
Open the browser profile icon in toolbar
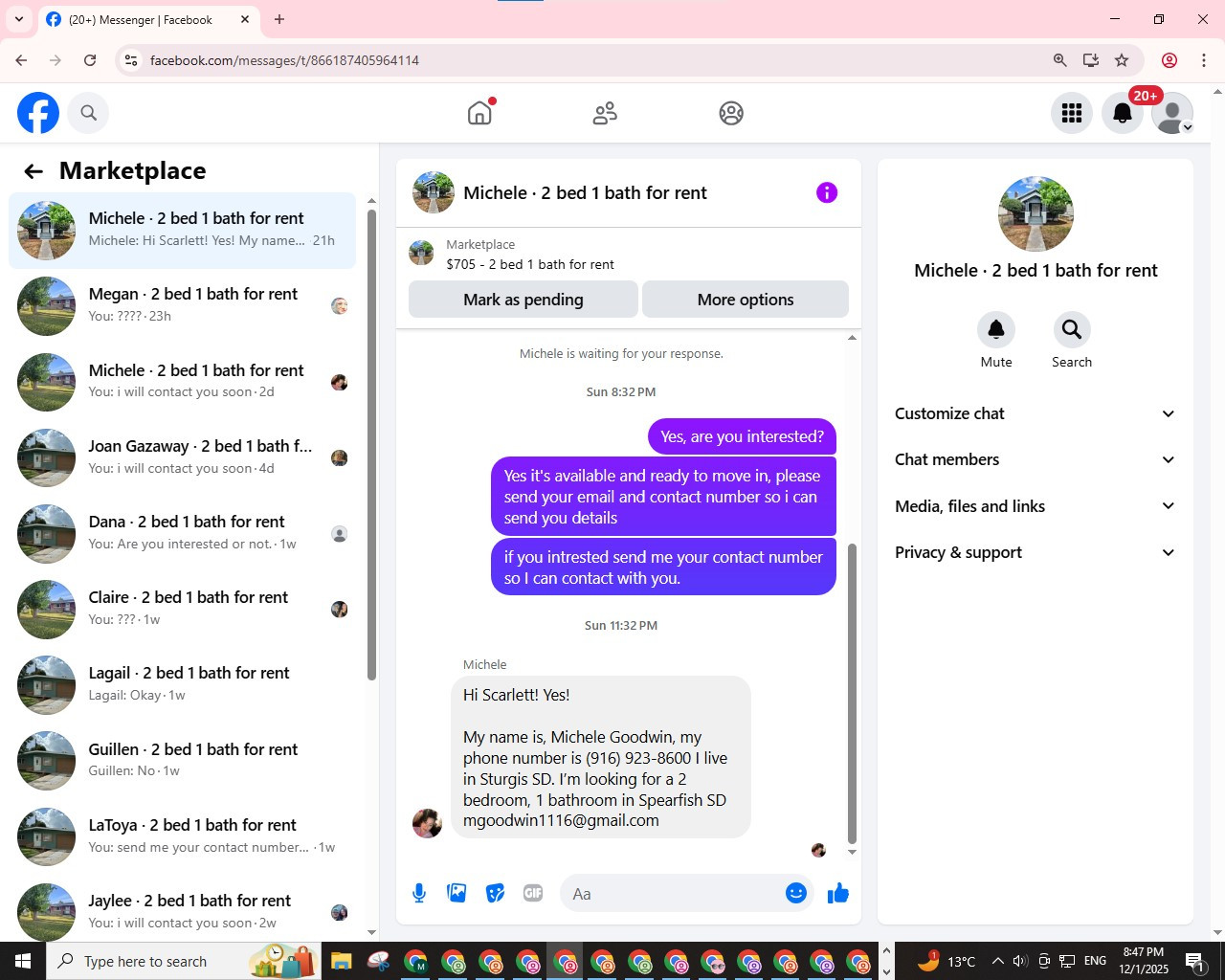click(1169, 60)
